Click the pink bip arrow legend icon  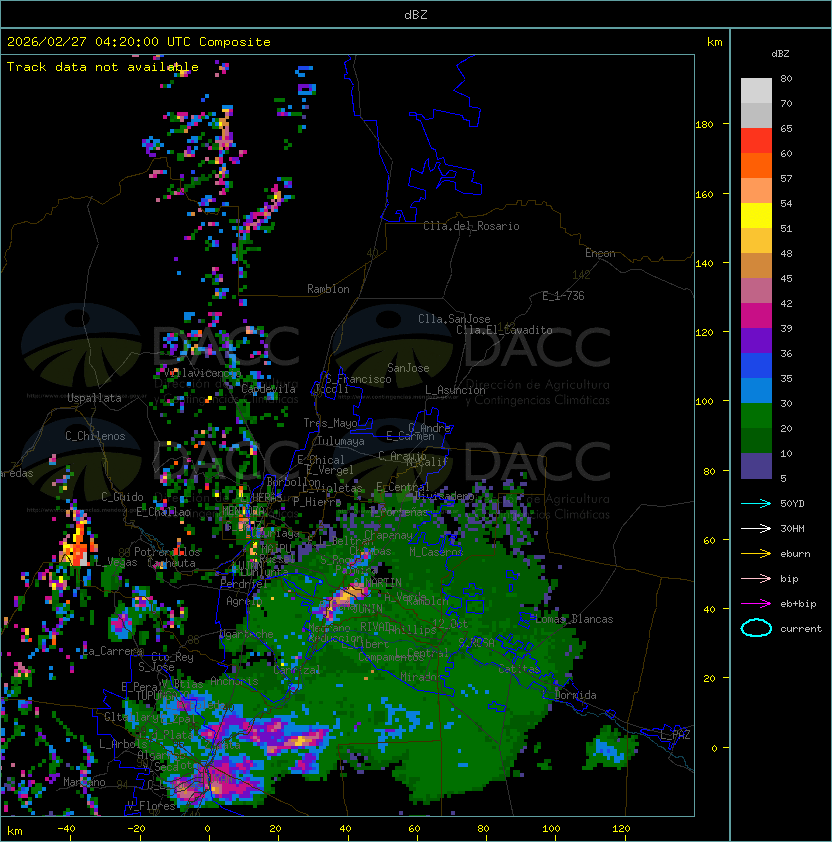click(756, 578)
